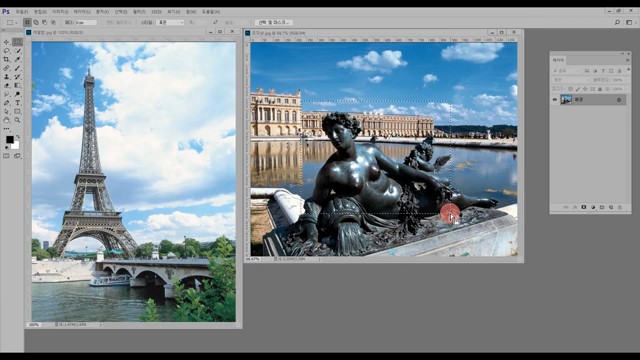The height and width of the screenshot is (360, 640).
Task: Open the Filter menu
Action: click(x=139, y=12)
